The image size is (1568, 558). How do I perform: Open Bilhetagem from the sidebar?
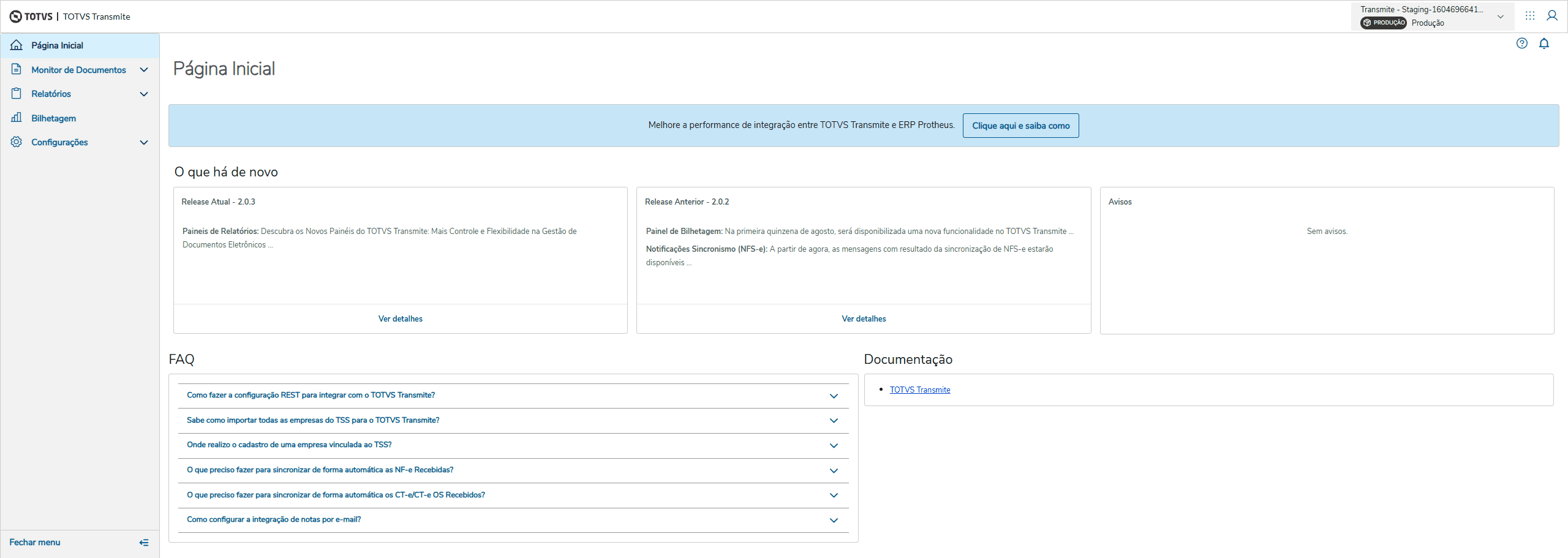click(54, 118)
